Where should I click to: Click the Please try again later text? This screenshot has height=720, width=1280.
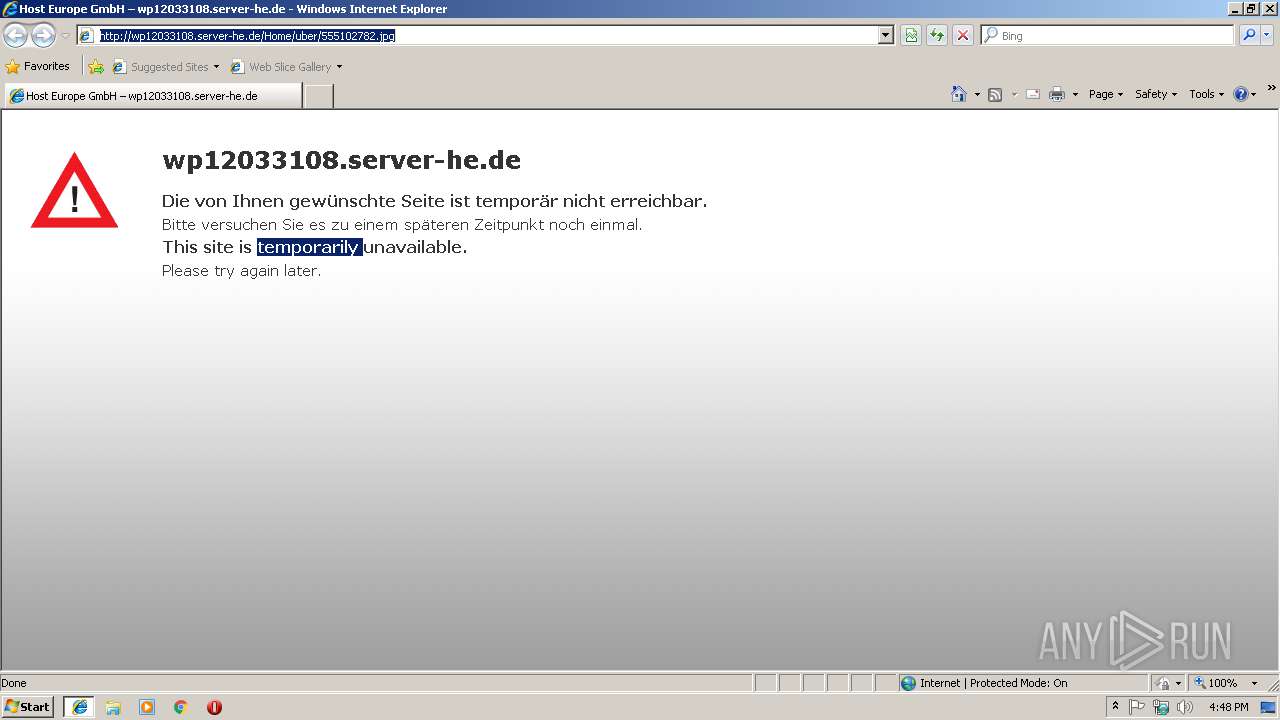coord(241,271)
